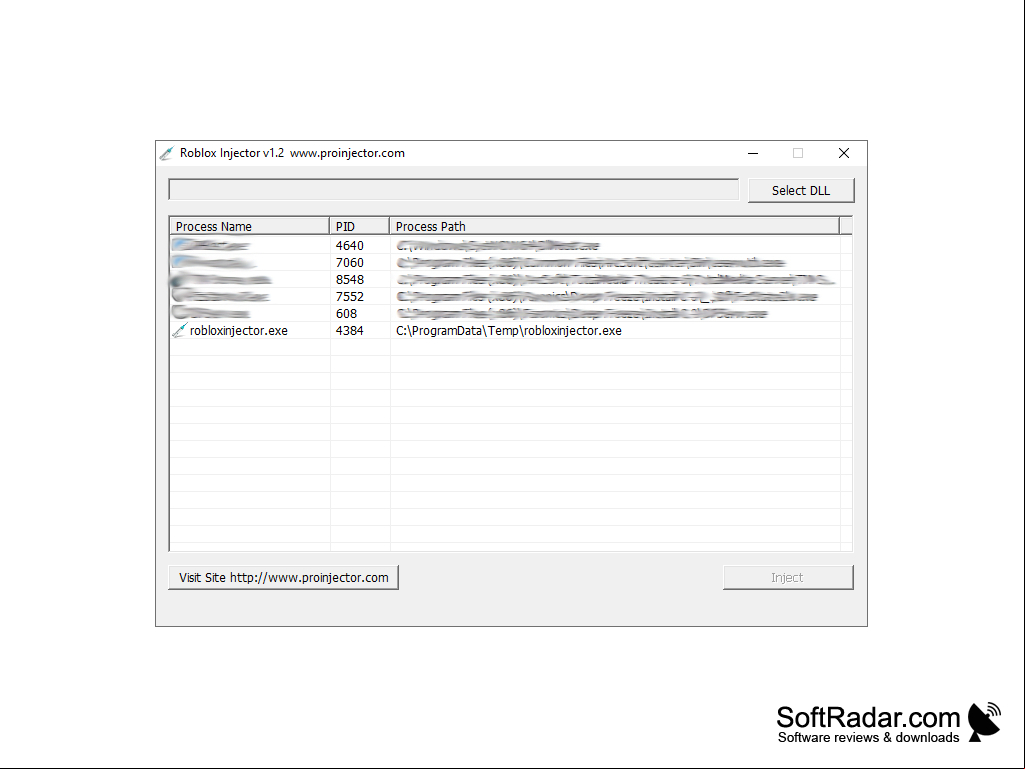This screenshot has height=769, width=1025.
Task: Sort by PID column header
Action: pos(359,226)
